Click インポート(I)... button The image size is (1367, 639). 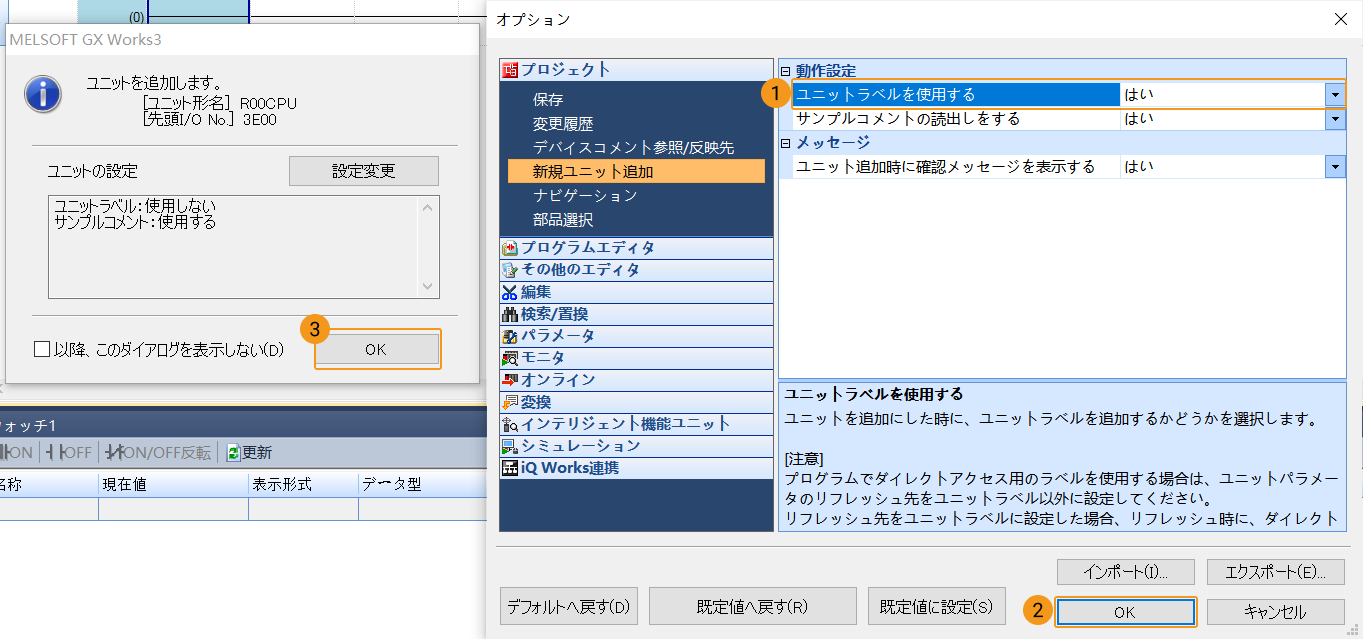point(1125,572)
